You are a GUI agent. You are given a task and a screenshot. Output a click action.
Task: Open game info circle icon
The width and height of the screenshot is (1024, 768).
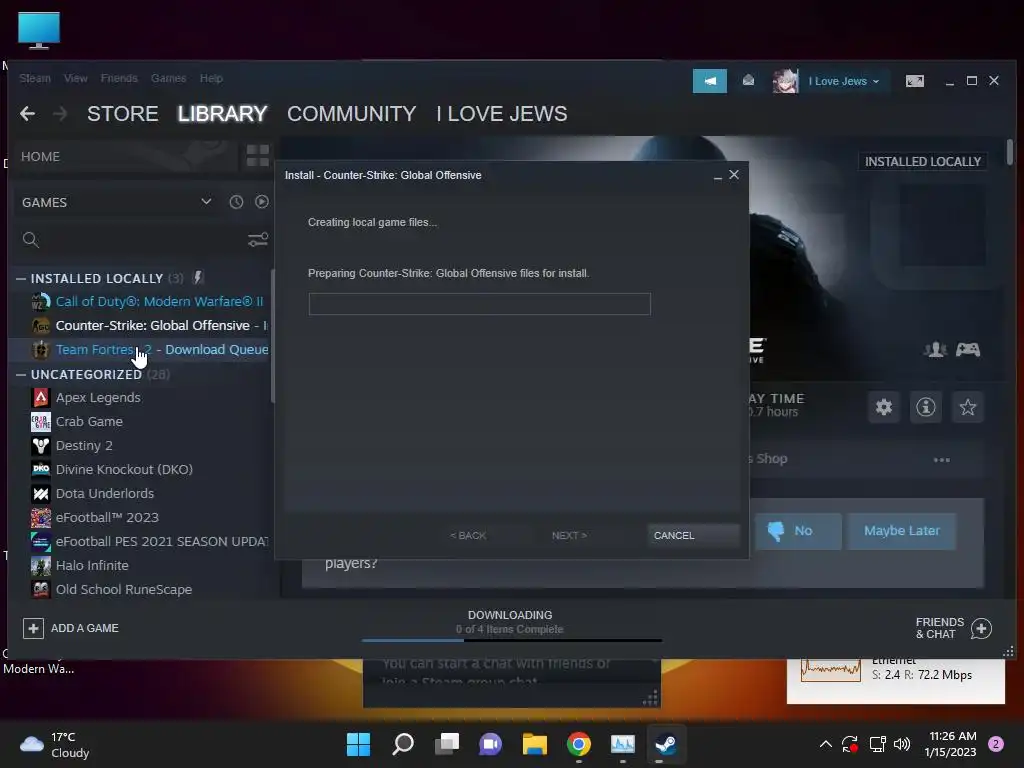coord(925,408)
